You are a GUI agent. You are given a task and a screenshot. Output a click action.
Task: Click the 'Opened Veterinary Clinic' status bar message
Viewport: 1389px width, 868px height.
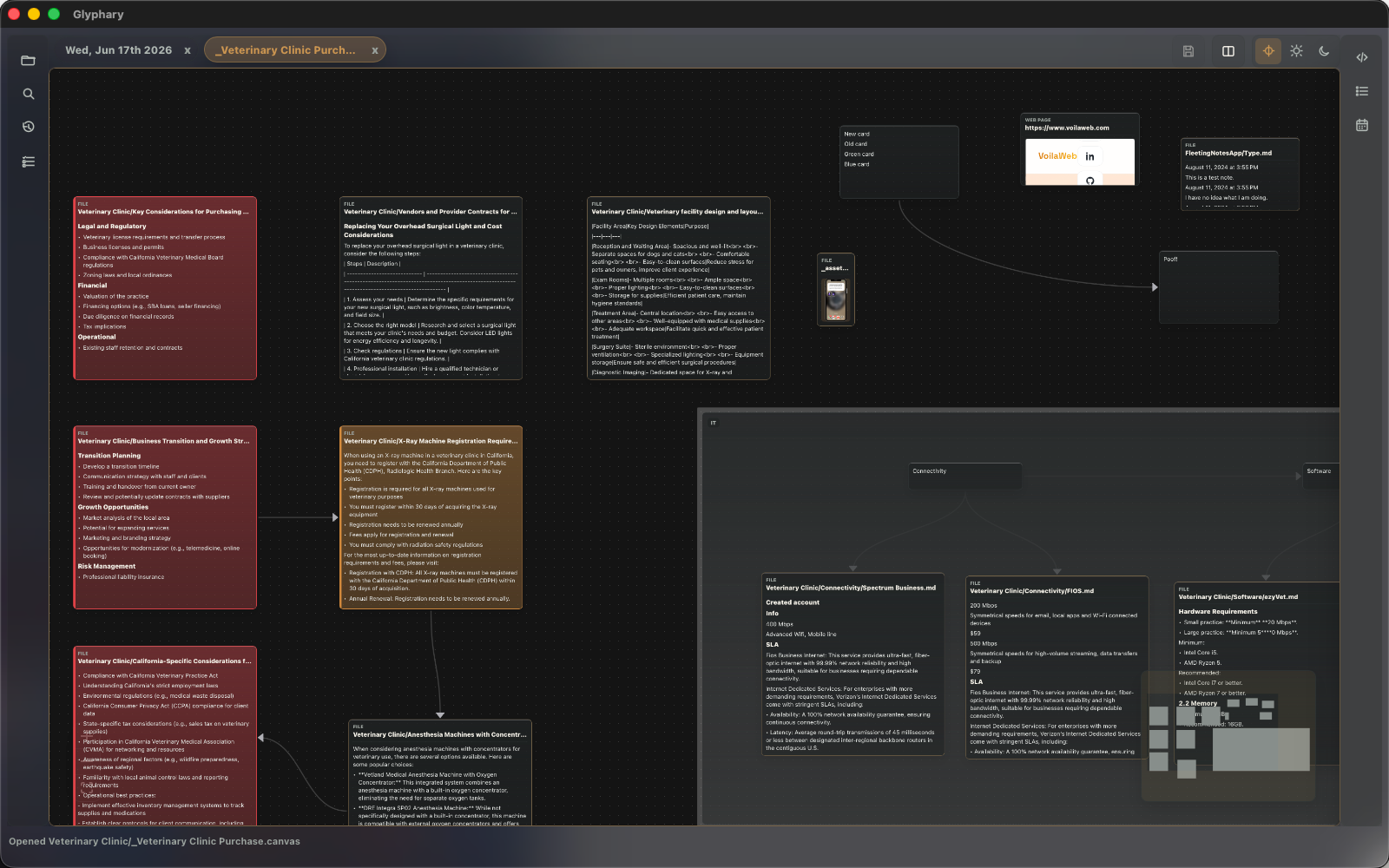coord(155,841)
